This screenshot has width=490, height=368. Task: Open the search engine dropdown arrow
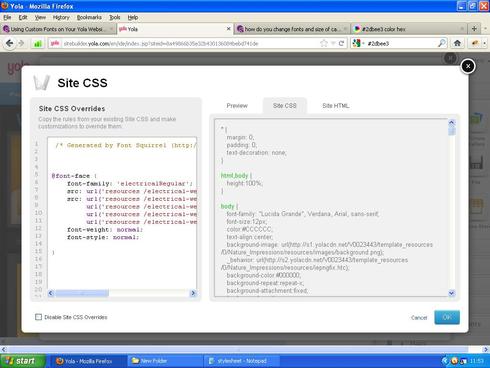click(363, 43)
